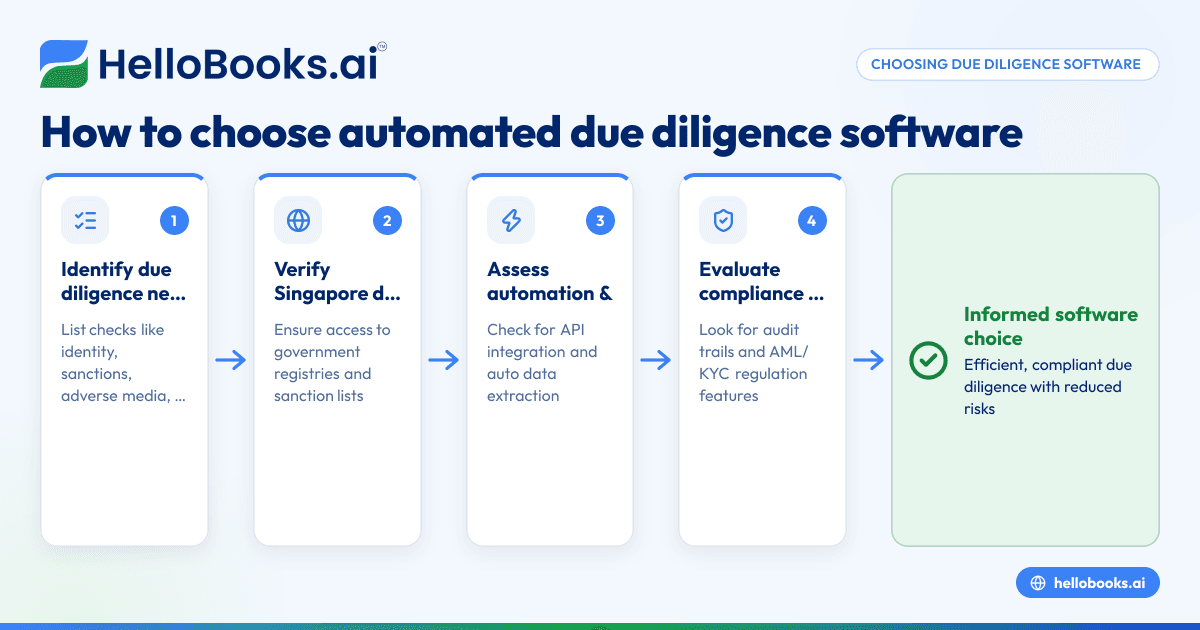
Task: Open the hellobooks.ai link badge
Action: tap(1088, 583)
